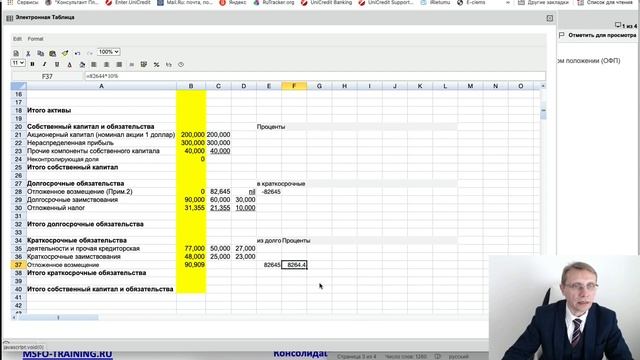Image resolution: width=640 pixels, height=360 pixels.
Task: Click cell B21 showing 200,000
Action: 191,135
